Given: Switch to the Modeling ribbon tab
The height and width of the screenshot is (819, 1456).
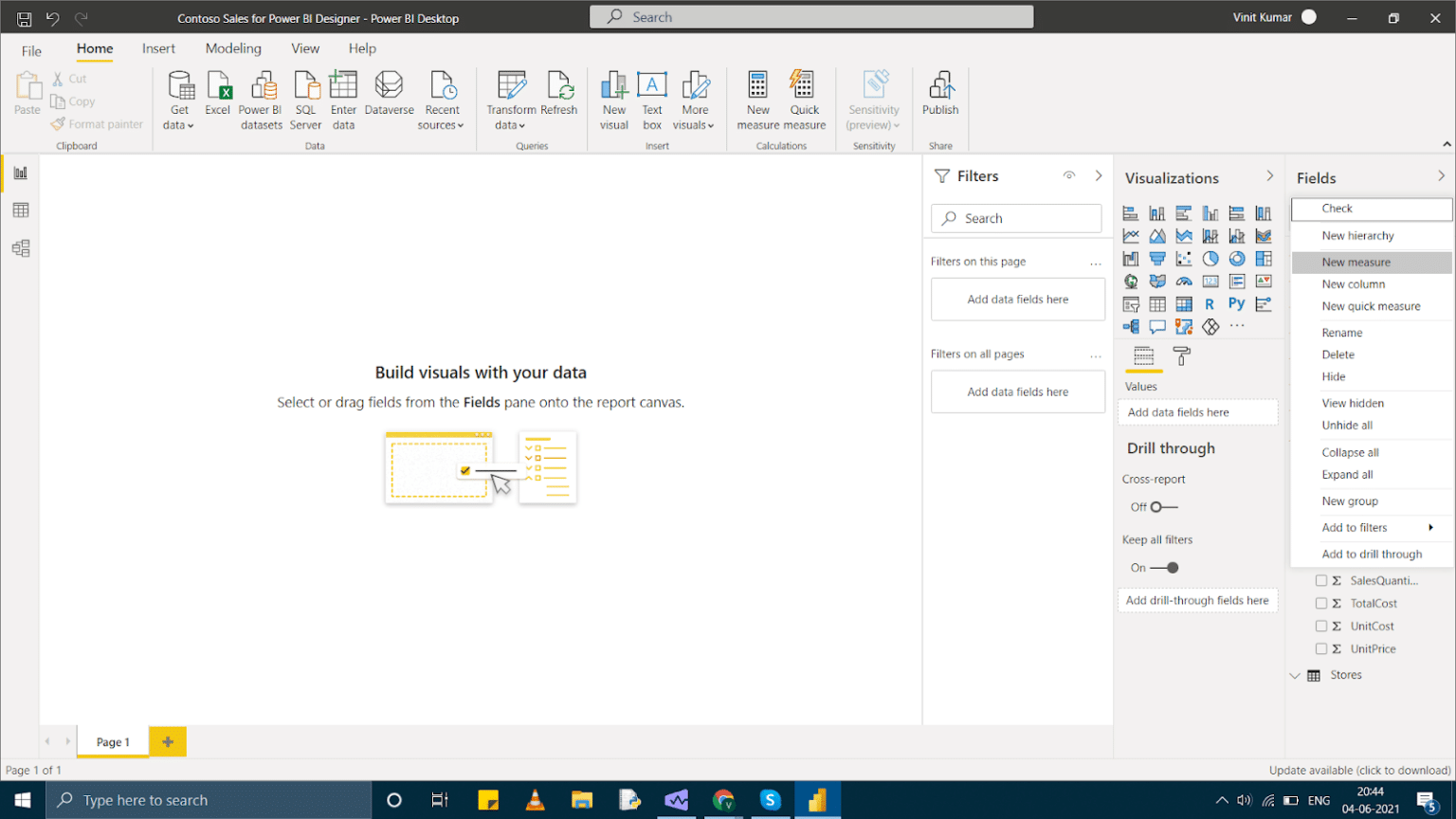Looking at the screenshot, I should 232,48.
